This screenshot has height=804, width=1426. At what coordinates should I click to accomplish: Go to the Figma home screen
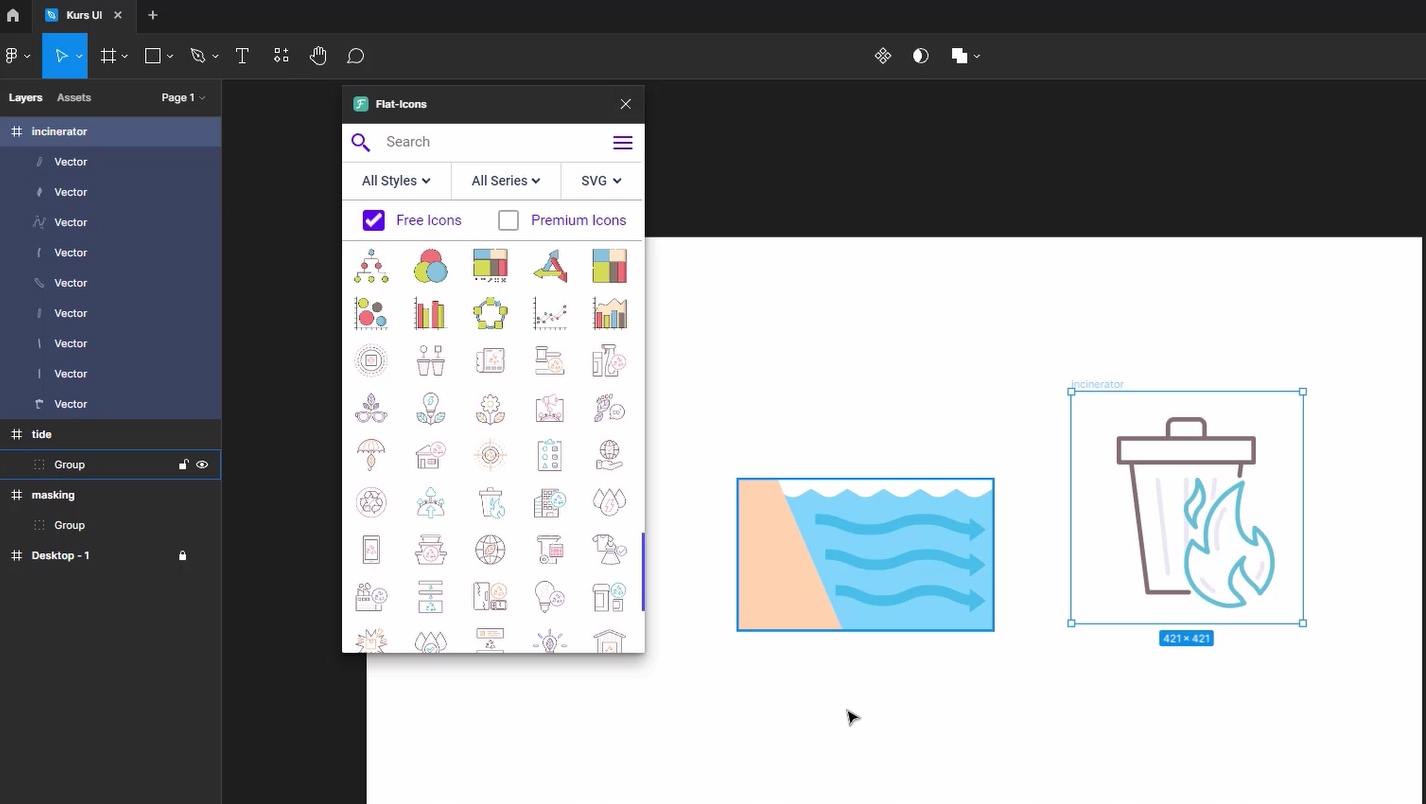click(x=13, y=15)
